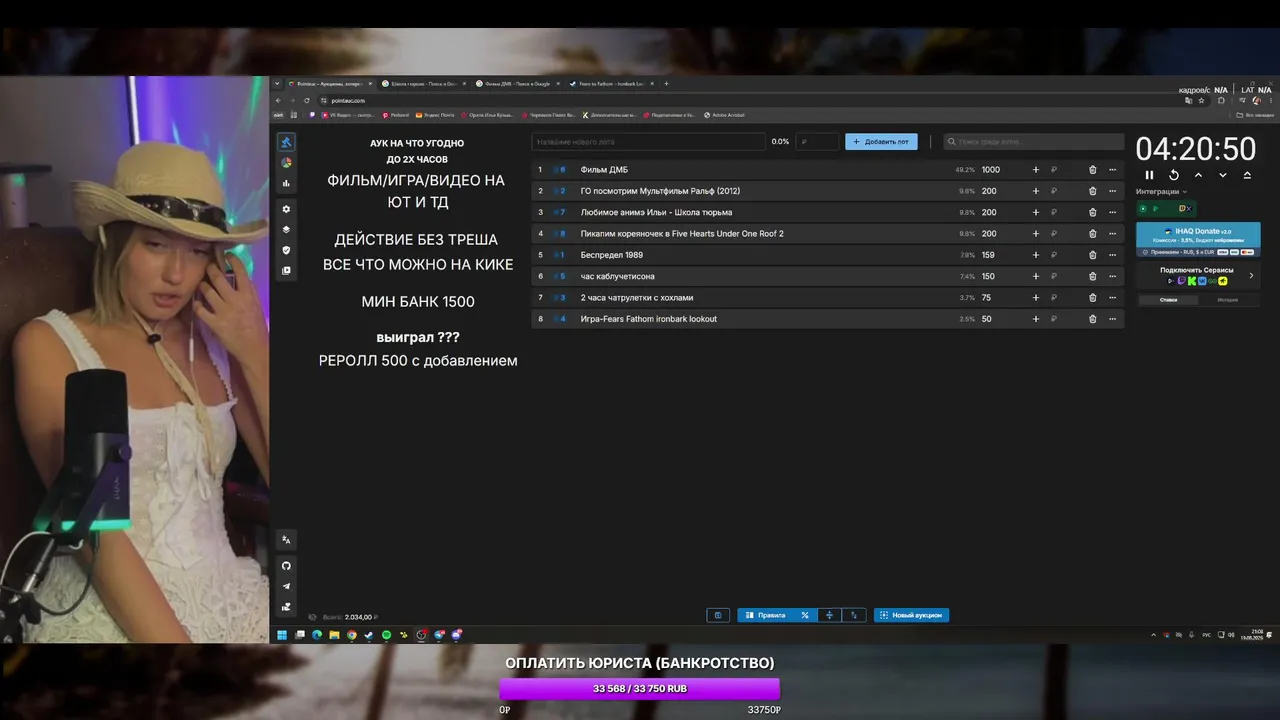Open more options for Пикапим кореяночек lot
The image size is (1280, 720).
pos(1112,234)
